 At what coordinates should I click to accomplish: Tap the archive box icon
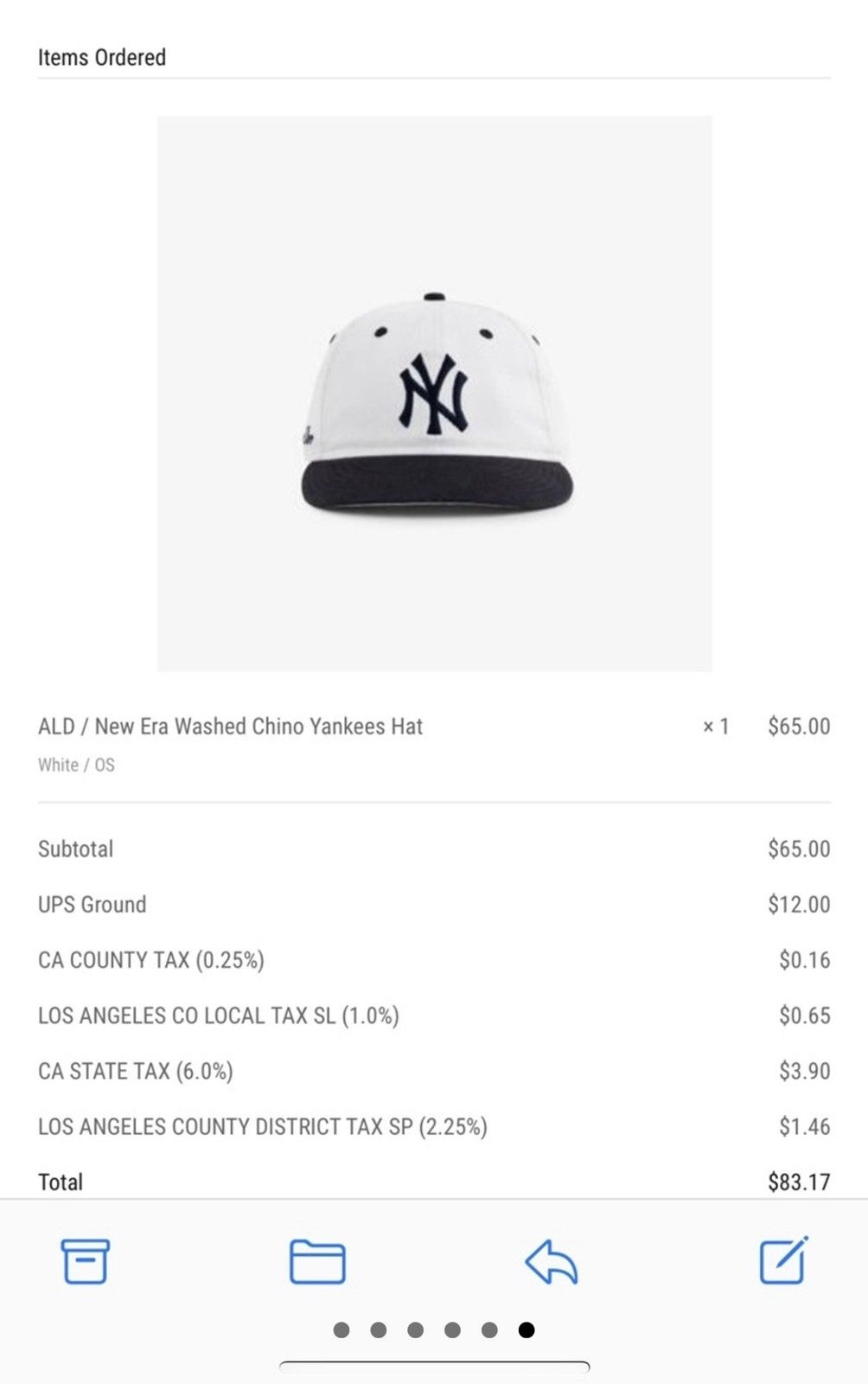(85, 1261)
